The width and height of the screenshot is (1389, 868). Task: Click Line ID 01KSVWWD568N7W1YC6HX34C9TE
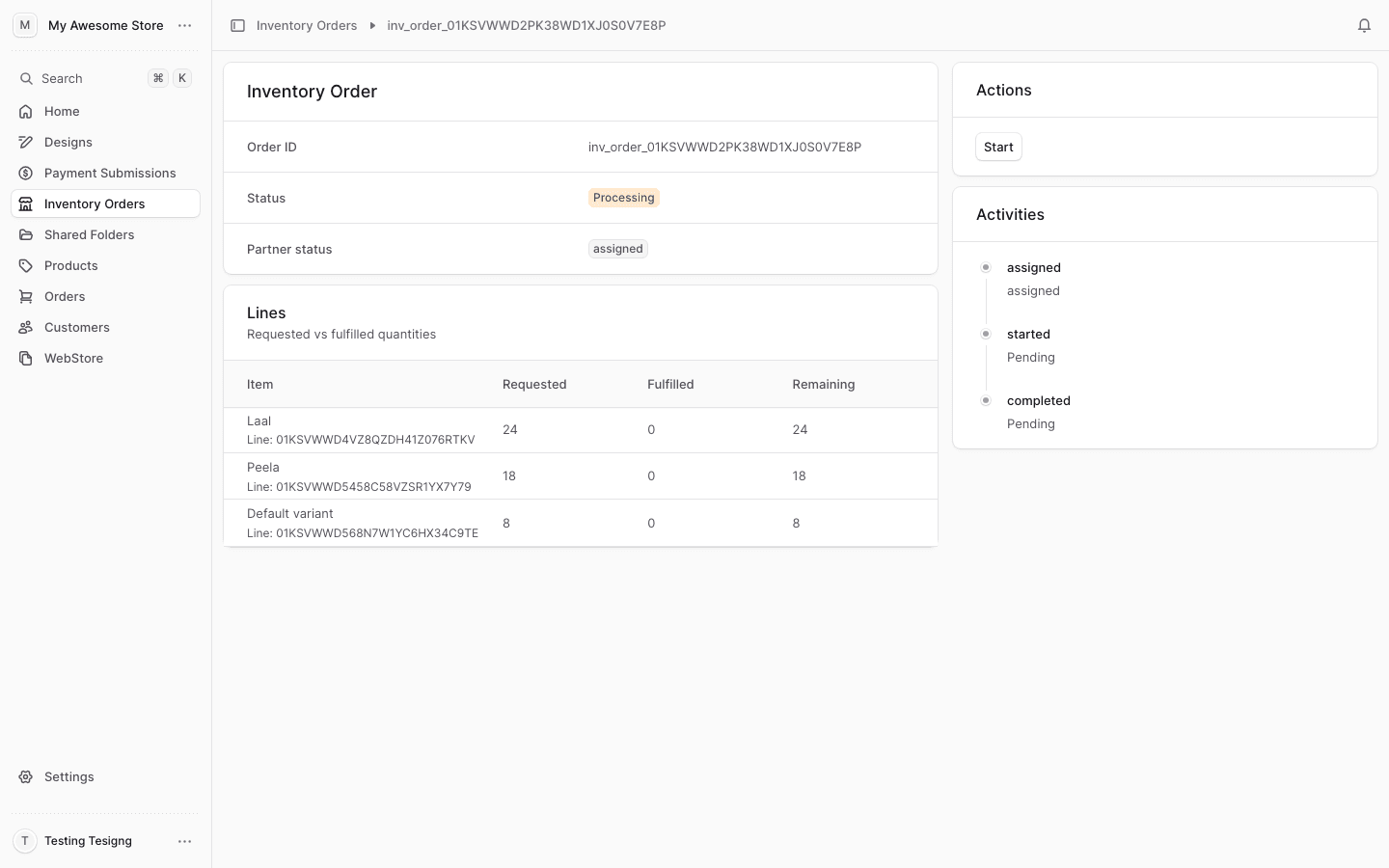363,533
